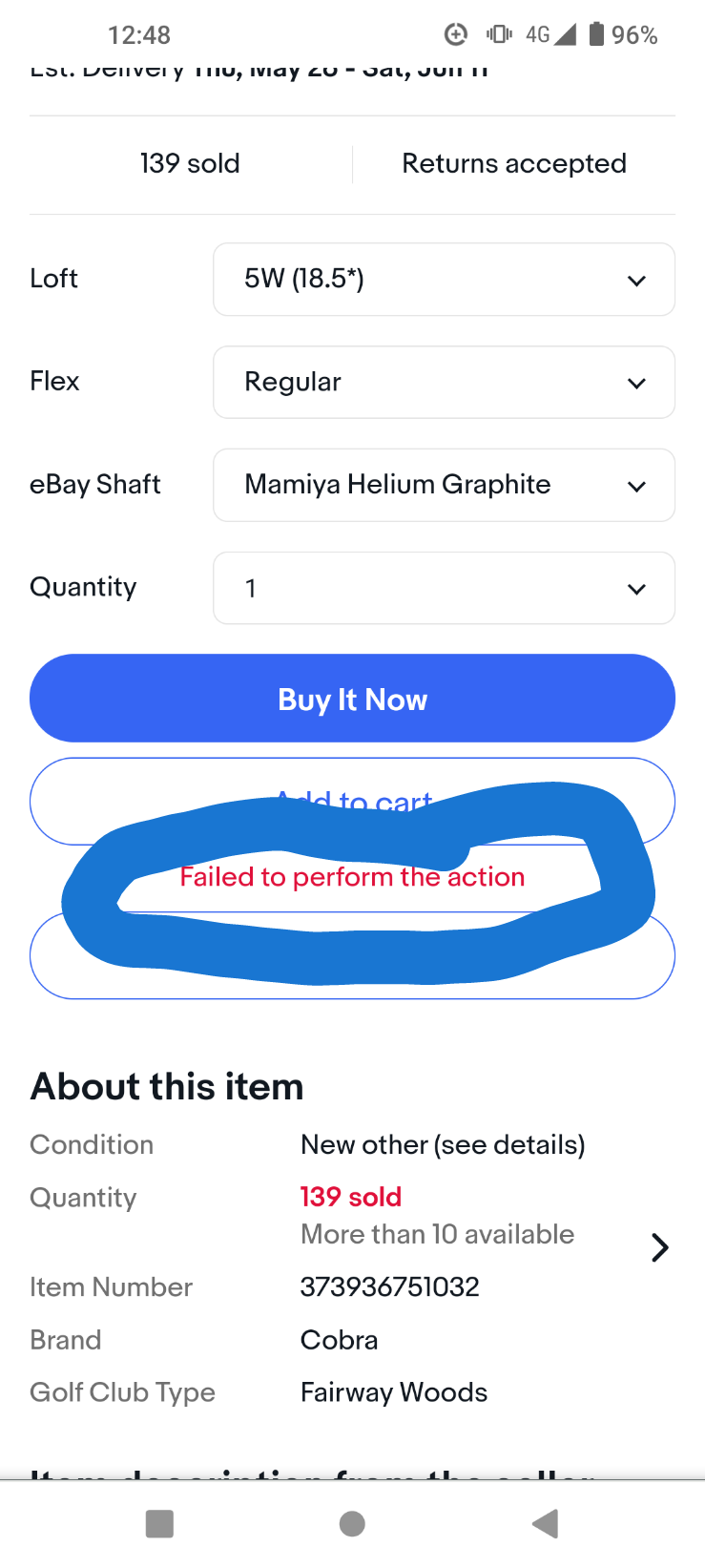Open recent apps with the square button
This screenshot has height=1568, width=705.
tap(159, 1524)
